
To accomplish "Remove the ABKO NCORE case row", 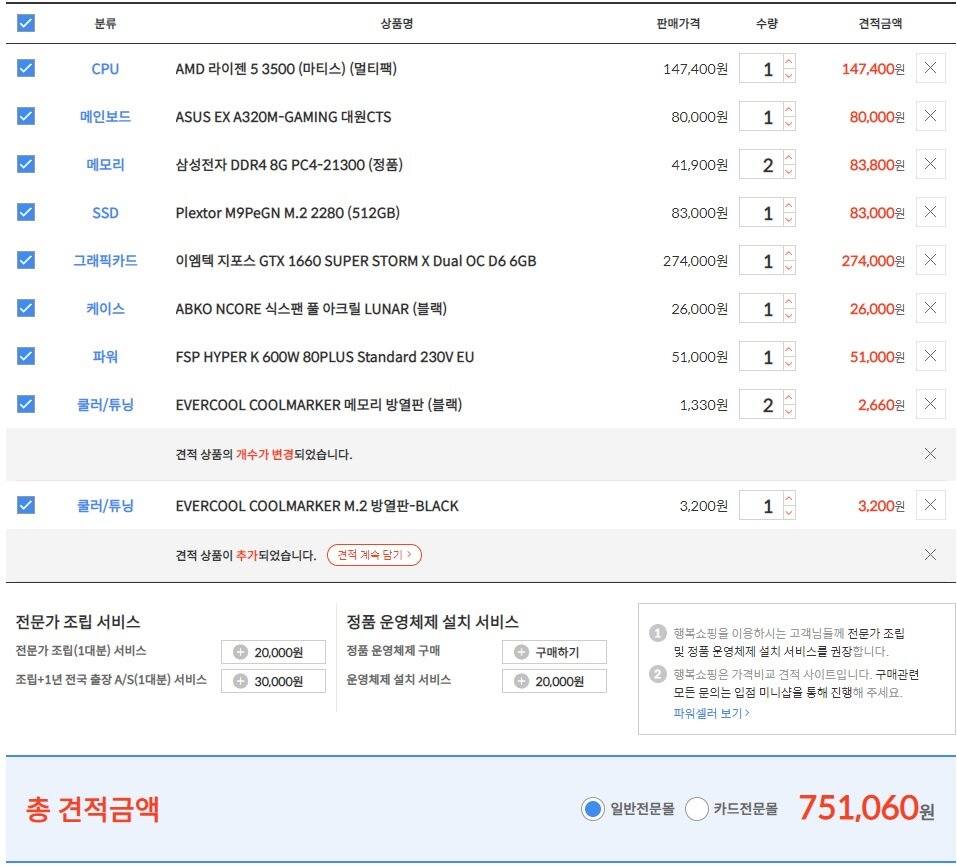I will coord(930,308).
